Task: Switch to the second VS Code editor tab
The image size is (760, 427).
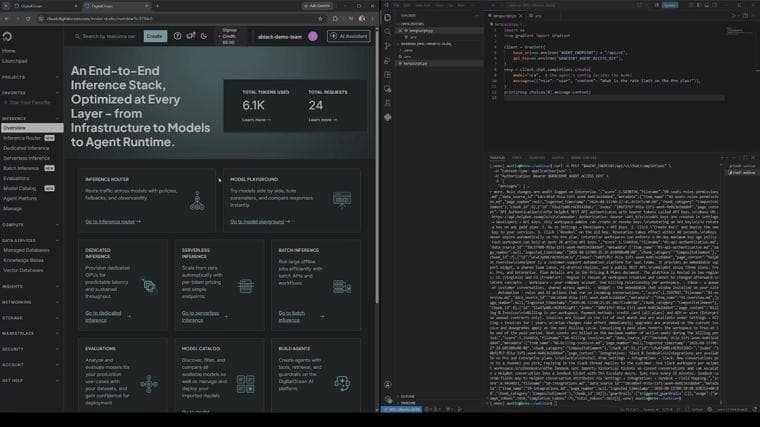Action: click(536, 16)
